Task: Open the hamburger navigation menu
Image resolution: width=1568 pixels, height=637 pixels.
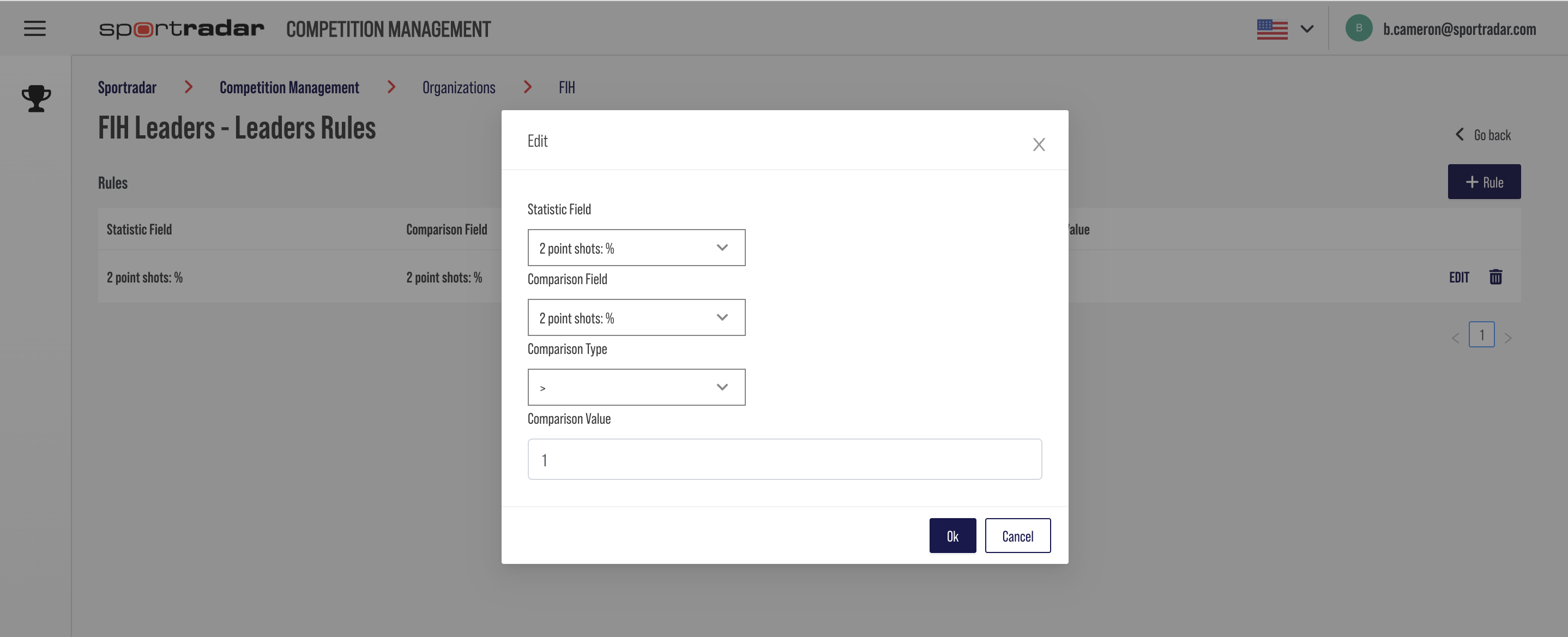Action: 35,28
